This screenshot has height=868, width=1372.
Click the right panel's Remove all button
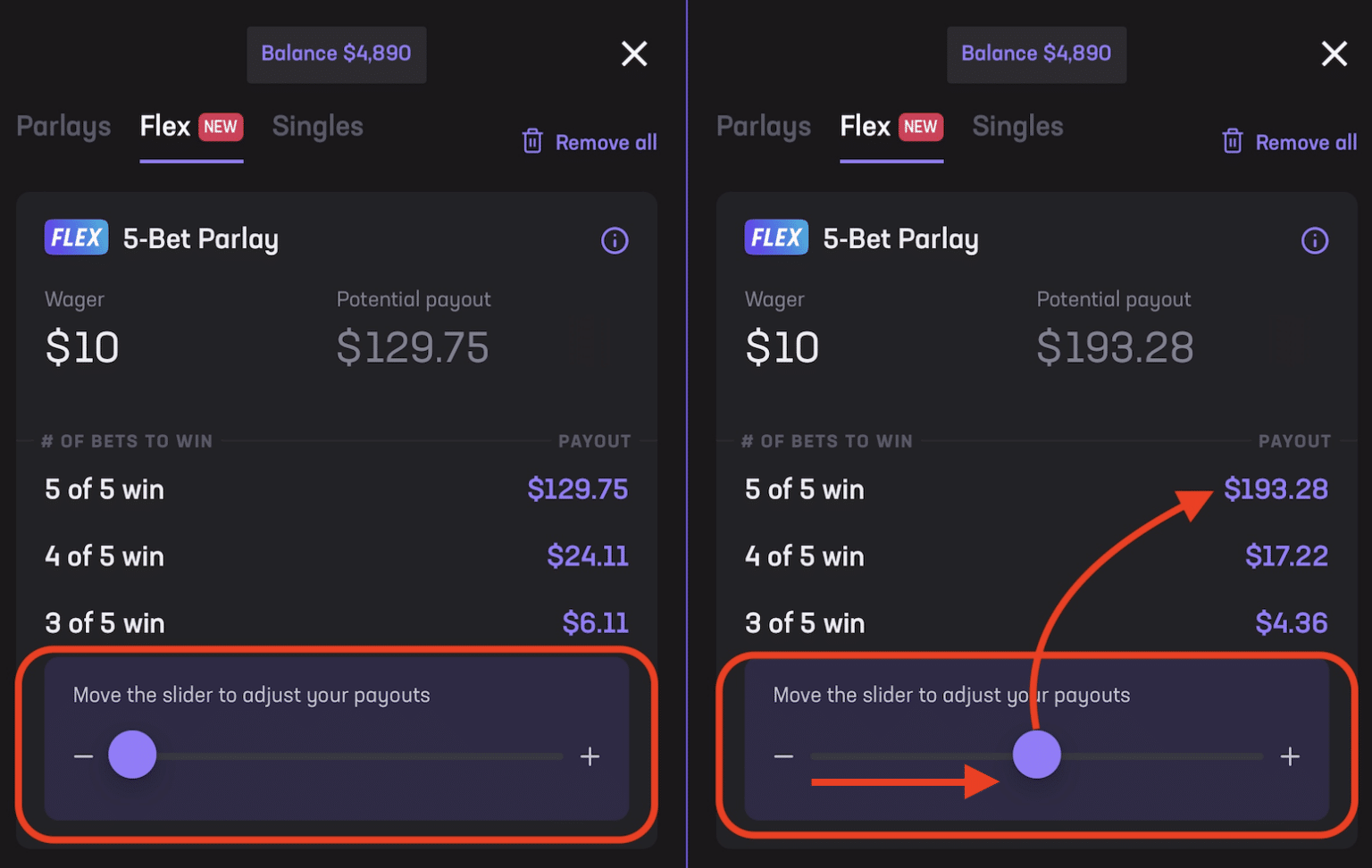1306,141
